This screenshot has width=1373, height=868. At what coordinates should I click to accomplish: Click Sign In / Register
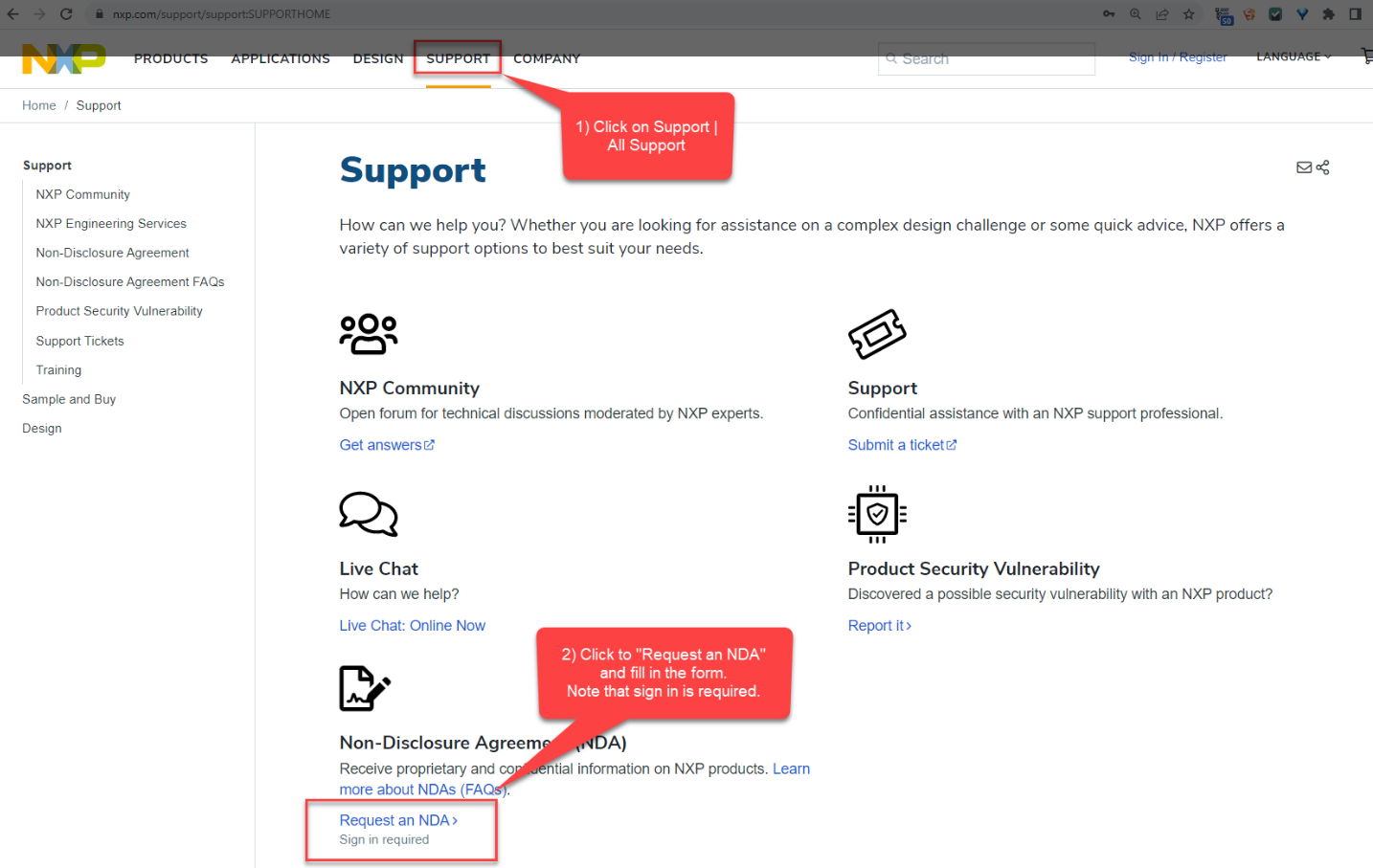click(x=1178, y=56)
